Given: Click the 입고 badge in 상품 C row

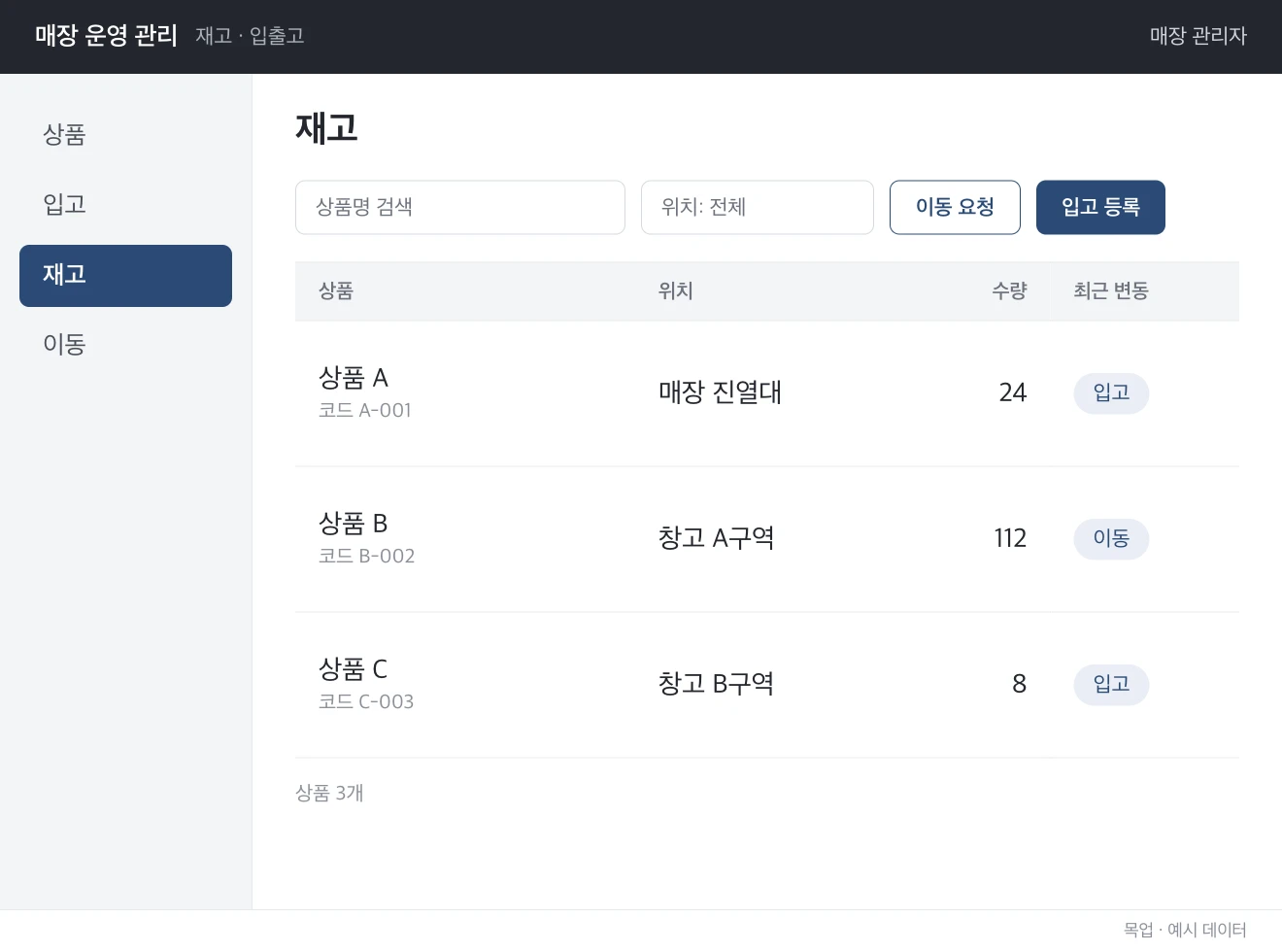Looking at the screenshot, I should [1111, 685].
